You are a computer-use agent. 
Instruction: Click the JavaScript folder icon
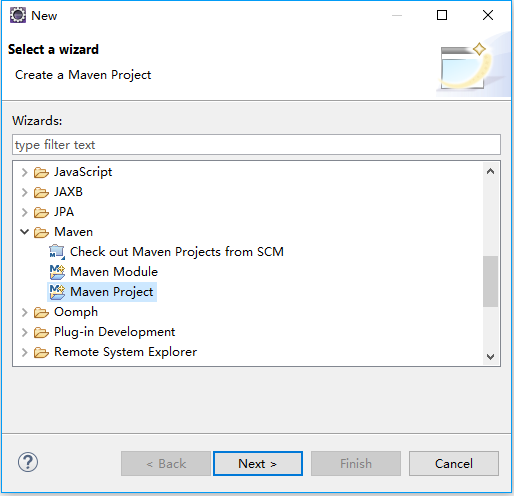pos(41,172)
